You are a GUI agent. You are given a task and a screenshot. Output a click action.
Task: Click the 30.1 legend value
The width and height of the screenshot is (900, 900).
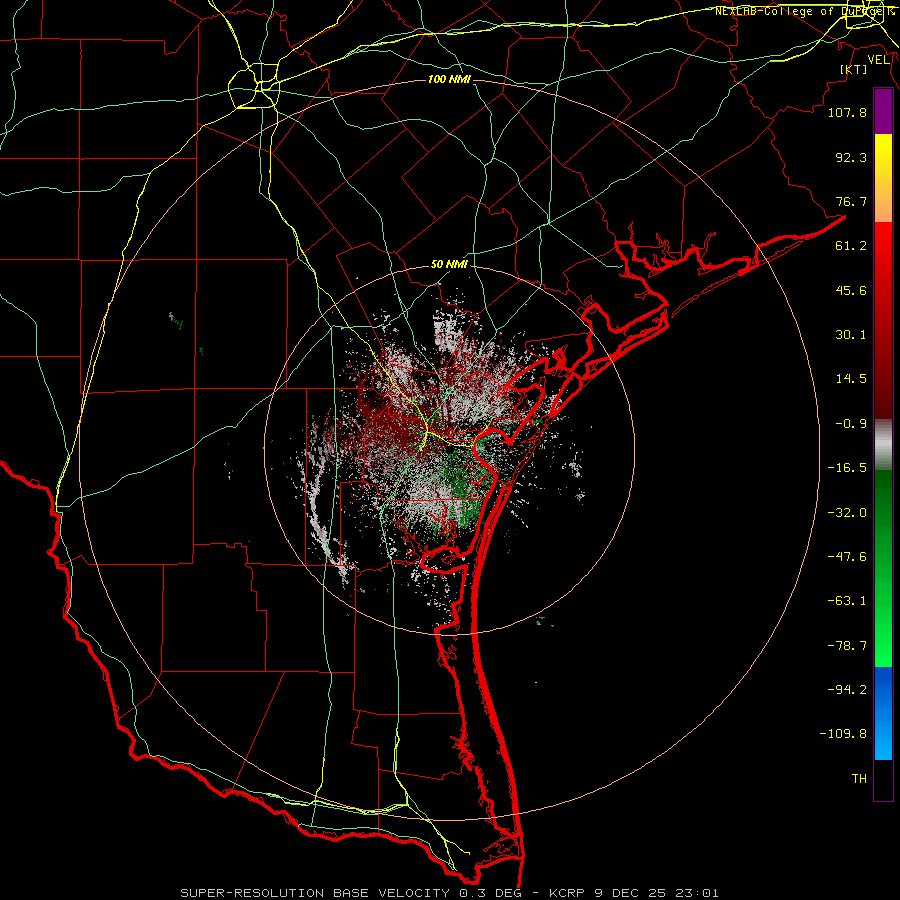pyautogui.click(x=851, y=335)
